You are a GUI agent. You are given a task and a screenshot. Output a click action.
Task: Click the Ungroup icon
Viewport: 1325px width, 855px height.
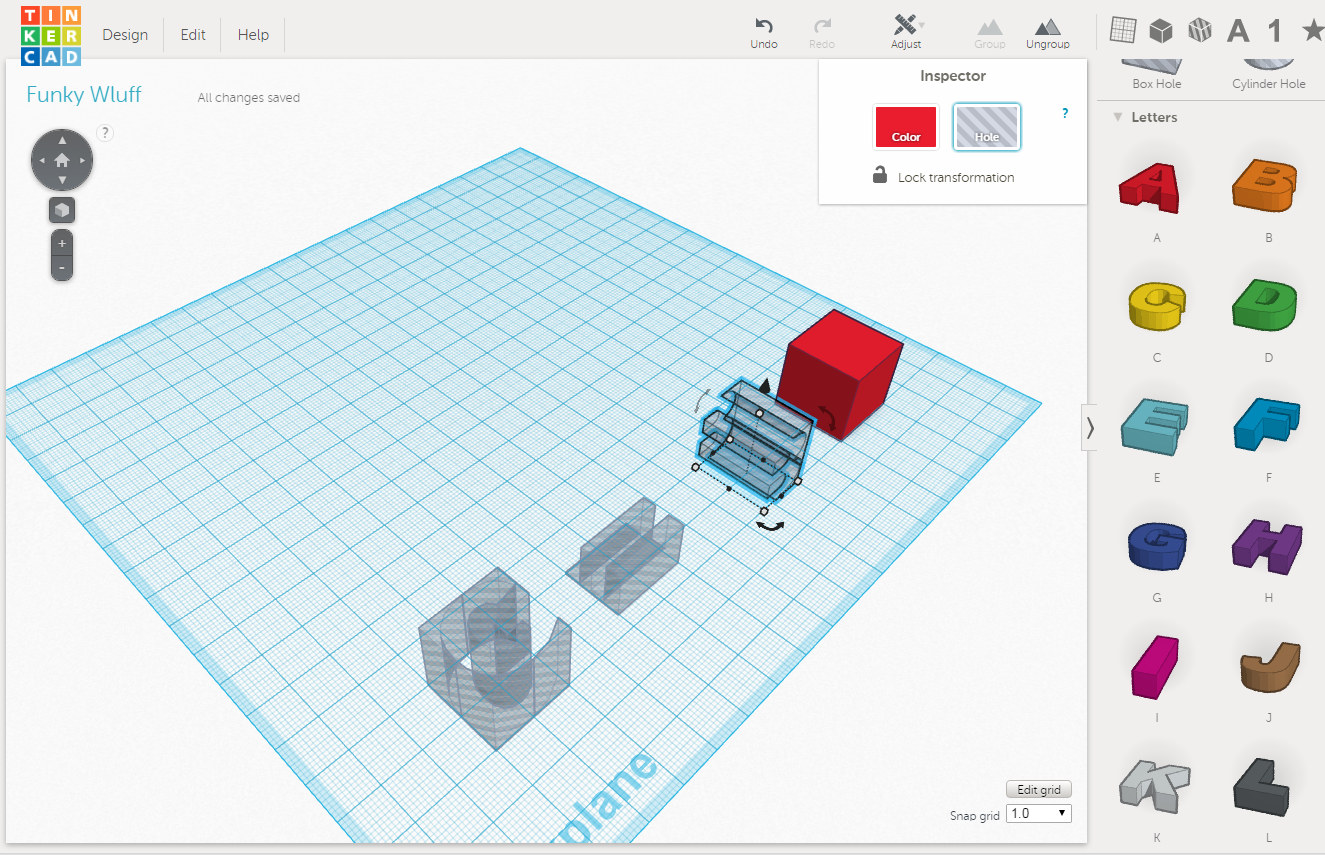pos(1047,27)
